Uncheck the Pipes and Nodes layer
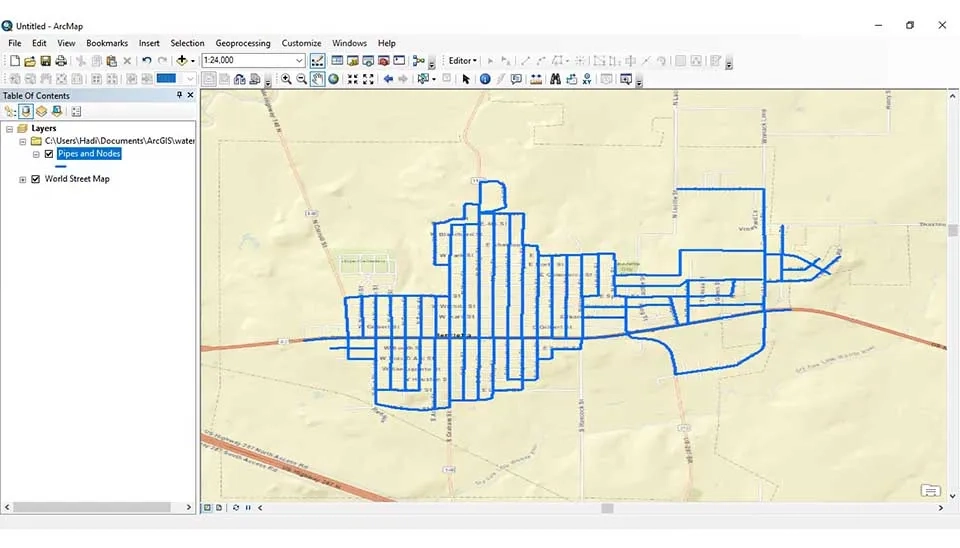 click(48, 154)
